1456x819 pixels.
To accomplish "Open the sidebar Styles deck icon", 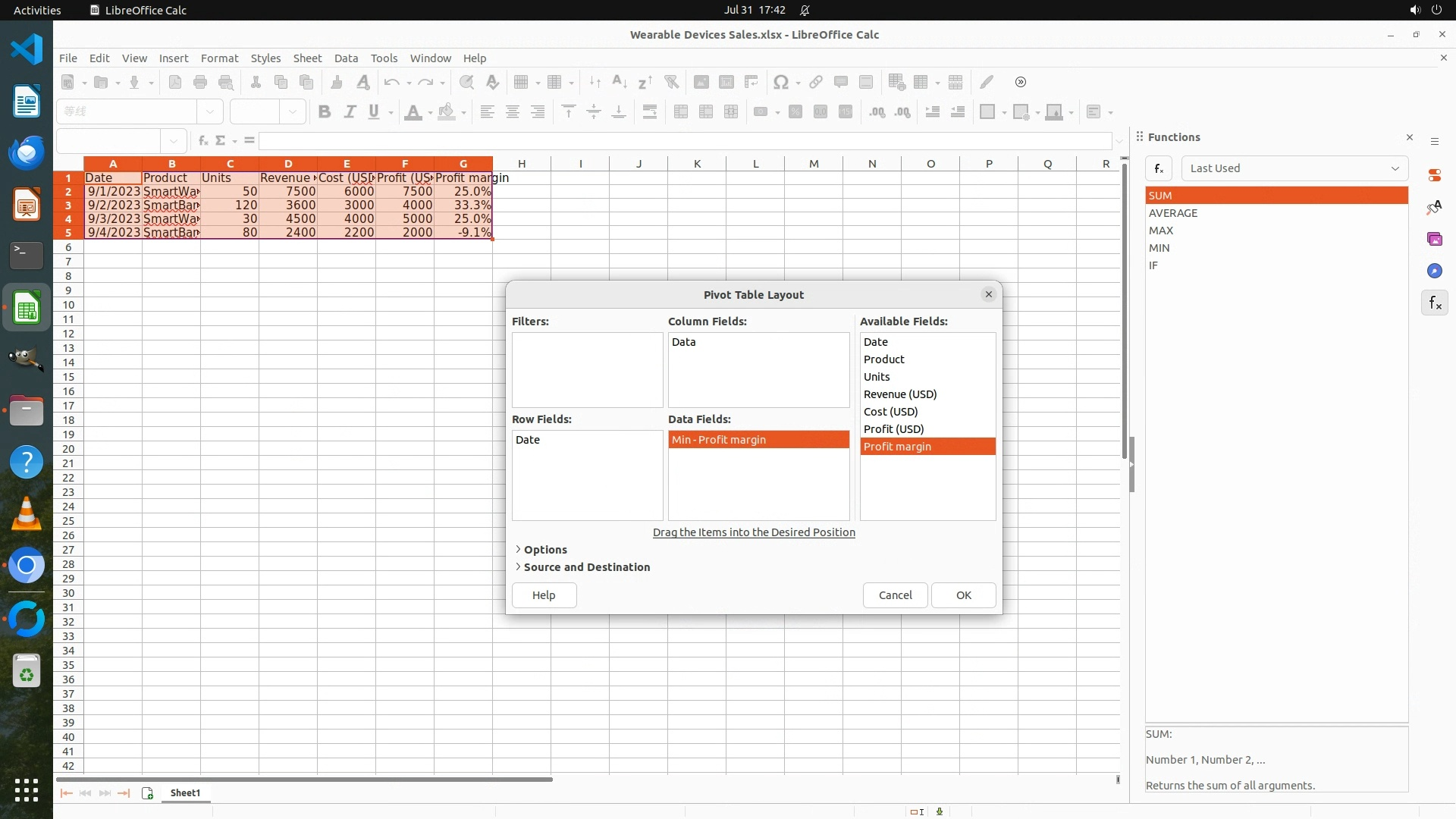I will pyautogui.click(x=1434, y=207).
